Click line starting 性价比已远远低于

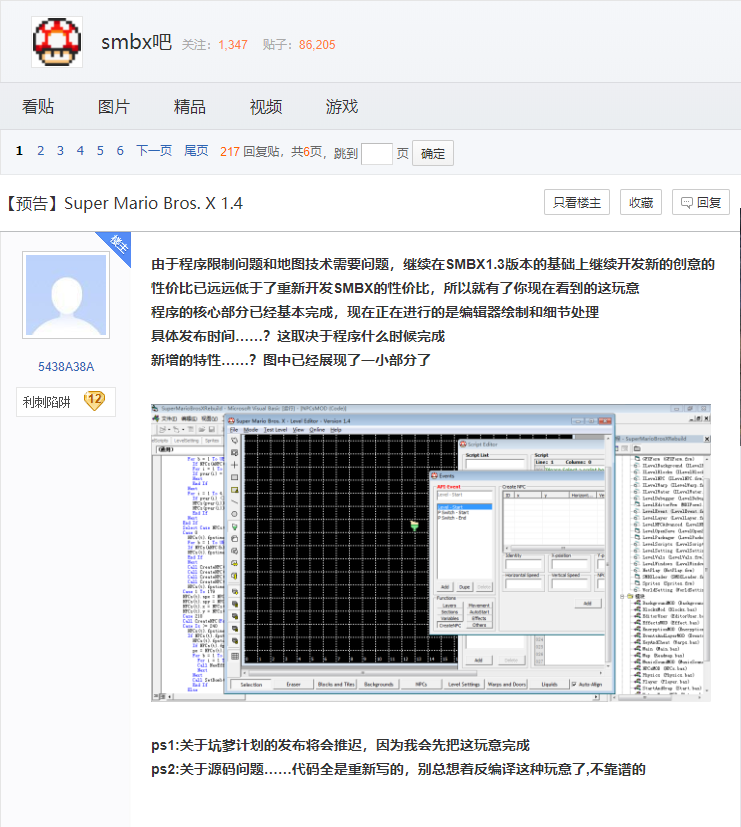pyautogui.click(x=396, y=288)
